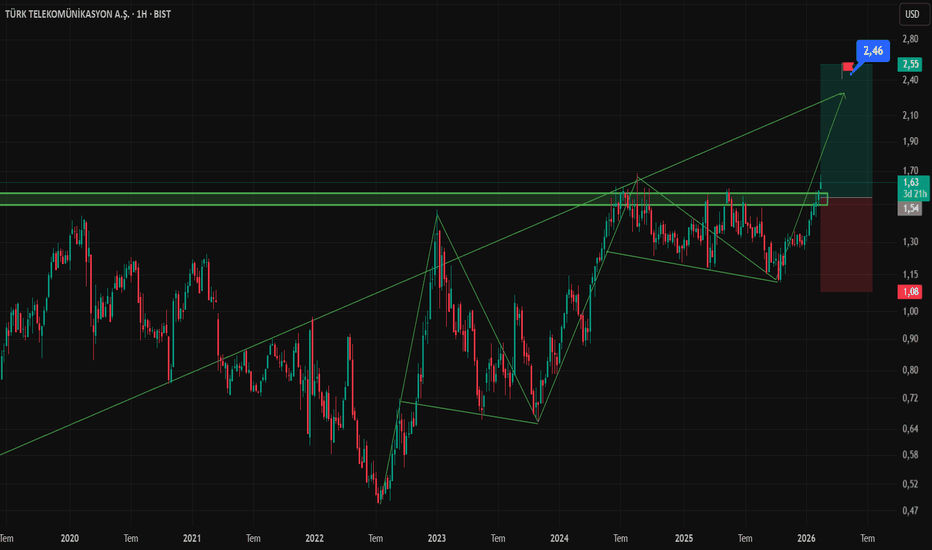Click the gray 1,54 price label

pyautogui.click(x=910, y=208)
